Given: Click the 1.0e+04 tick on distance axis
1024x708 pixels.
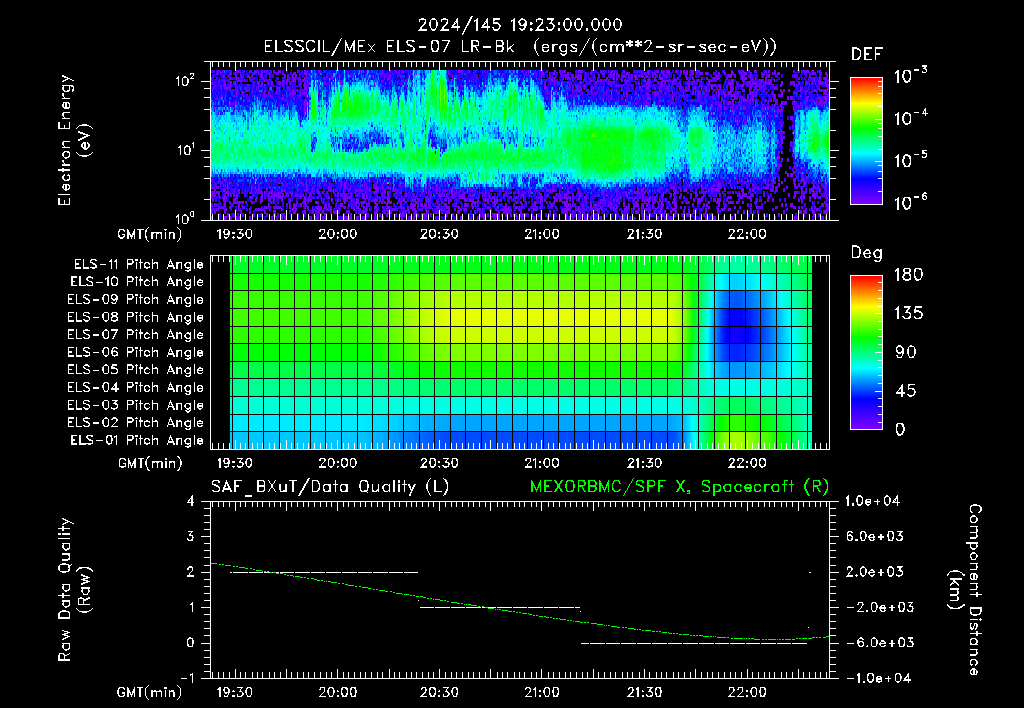Looking at the screenshot, I should click(x=872, y=501).
